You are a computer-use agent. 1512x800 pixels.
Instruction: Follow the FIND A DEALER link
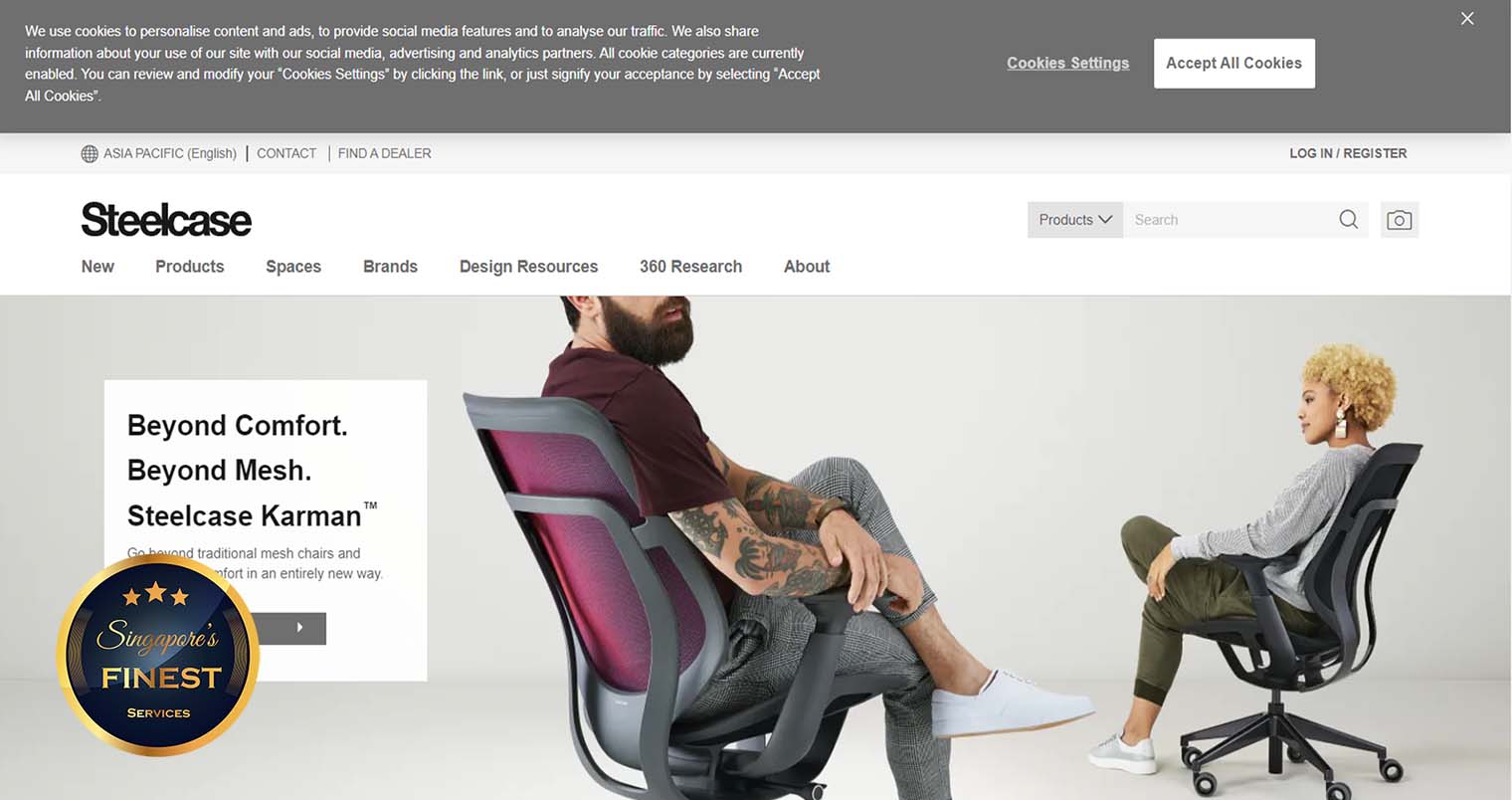point(384,153)
